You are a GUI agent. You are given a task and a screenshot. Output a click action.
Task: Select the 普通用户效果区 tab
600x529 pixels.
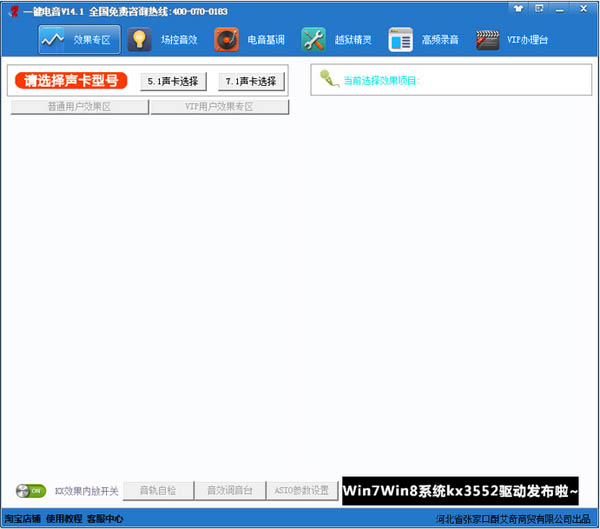point(80,107)
